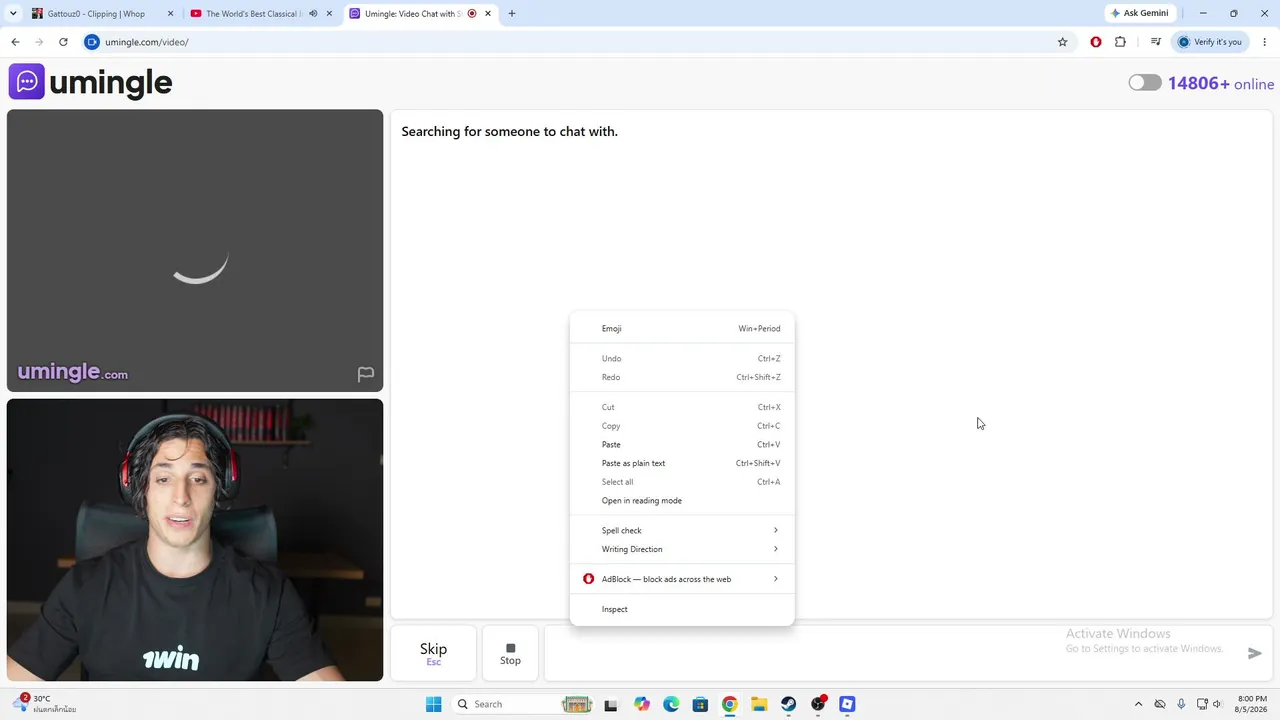Open a new browser tab
Screen dimensions: 1280x720
pos(512,14)
